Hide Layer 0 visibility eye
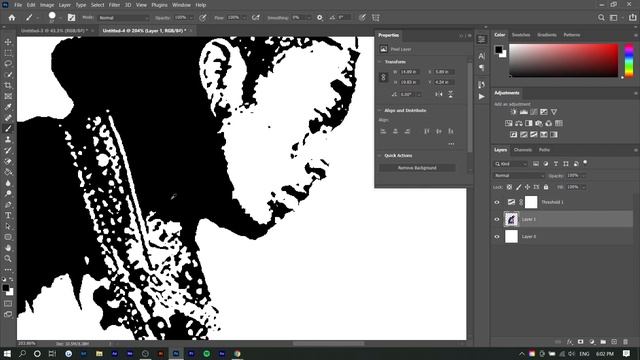640x360 pixels. tap(497, 236)
